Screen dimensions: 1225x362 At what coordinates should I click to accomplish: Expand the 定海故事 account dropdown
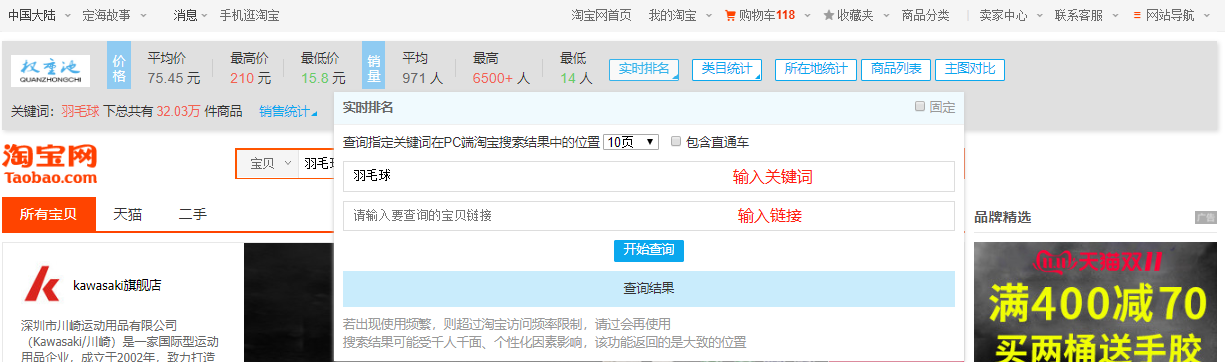(113, 15)
